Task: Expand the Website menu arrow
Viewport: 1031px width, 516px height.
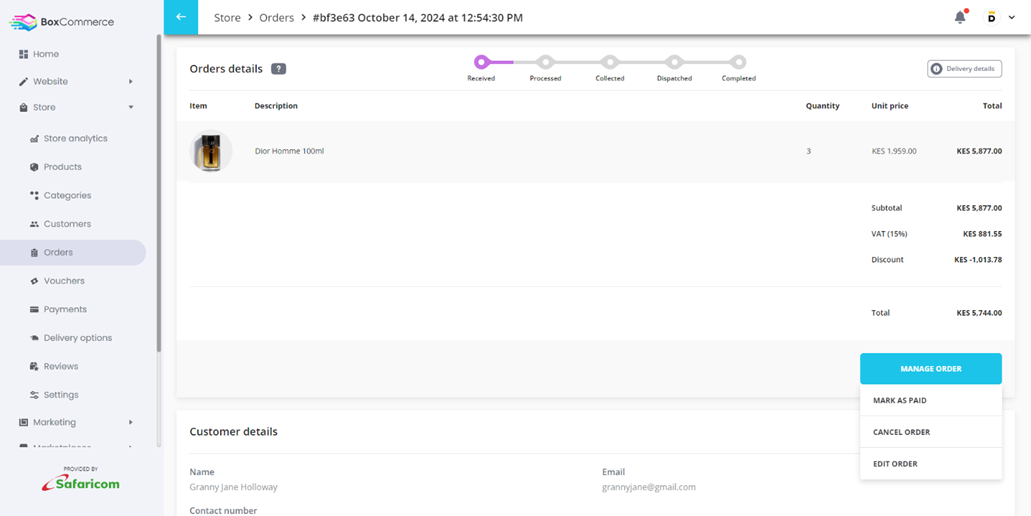Action: pos(131,82)
